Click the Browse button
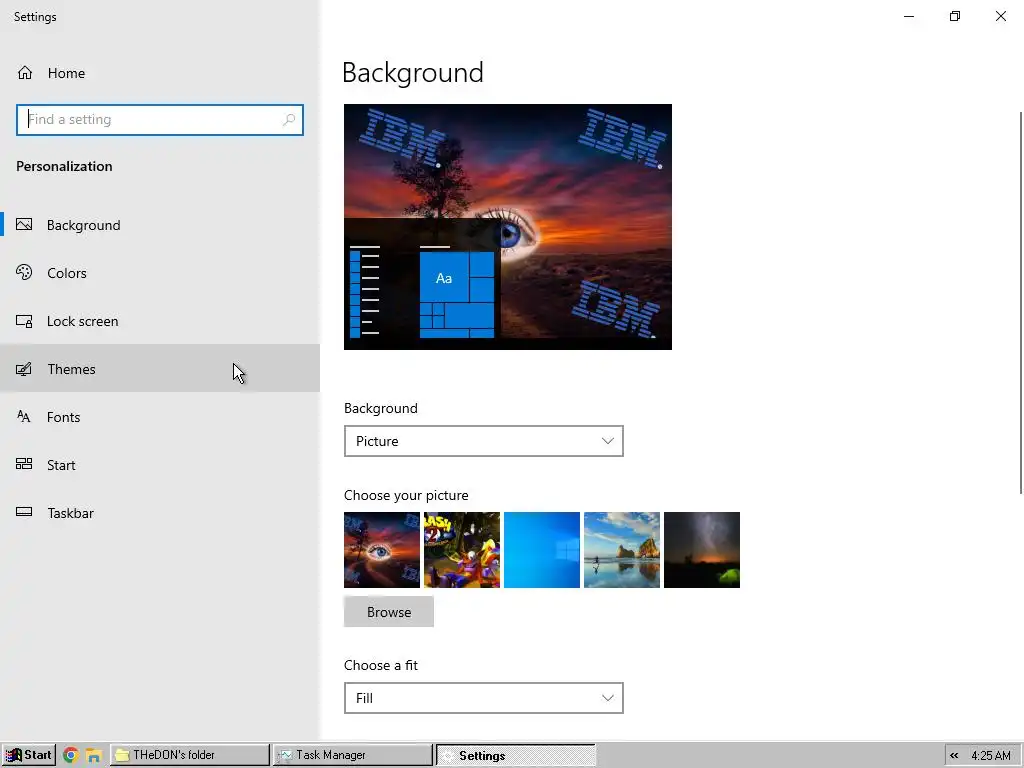Viewport: 1024px width, 768px height. coord(389,612)
